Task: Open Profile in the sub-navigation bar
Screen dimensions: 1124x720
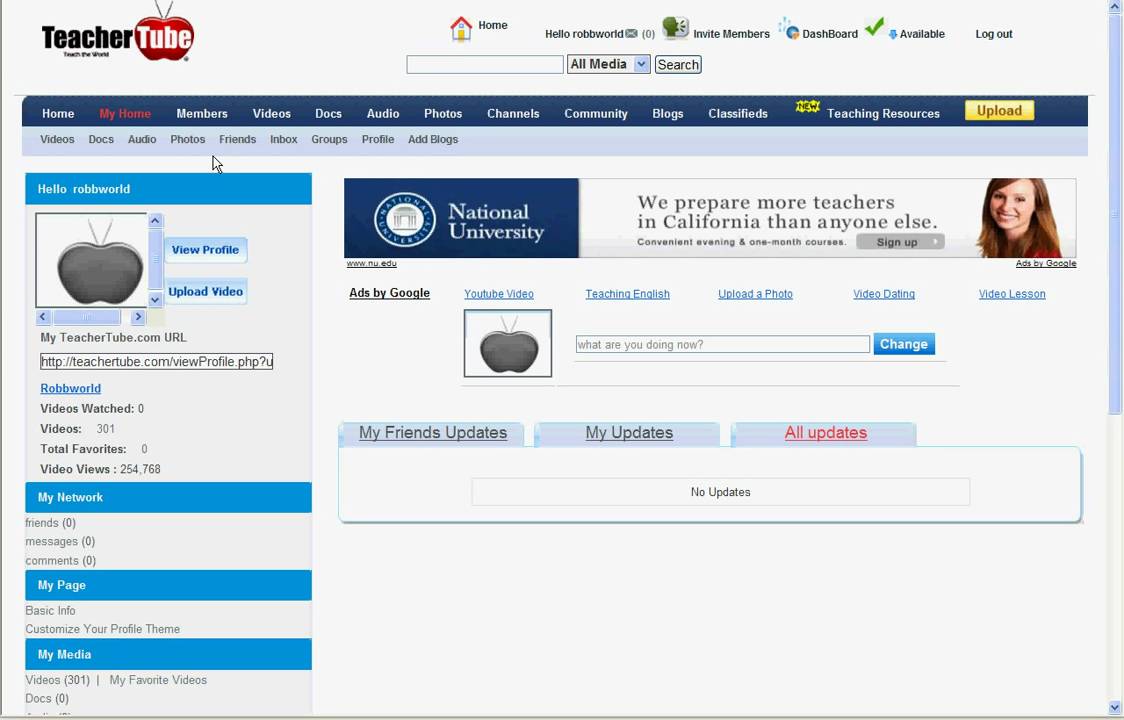Action: tap(378, 139)
